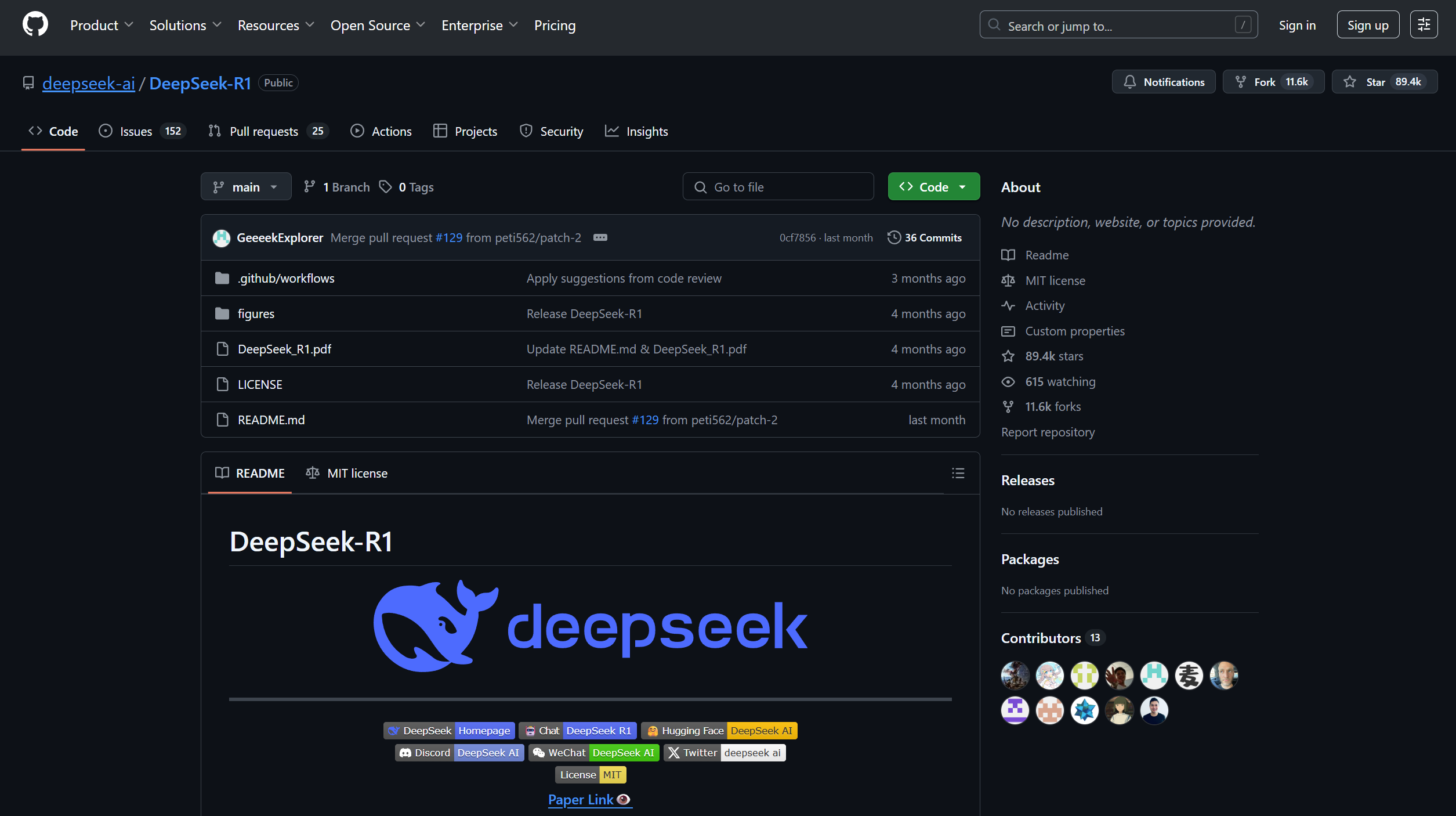Switch to the Issues tab
Image resolution: width=1456 pixels, height=816 pixels.
point(136,131)
